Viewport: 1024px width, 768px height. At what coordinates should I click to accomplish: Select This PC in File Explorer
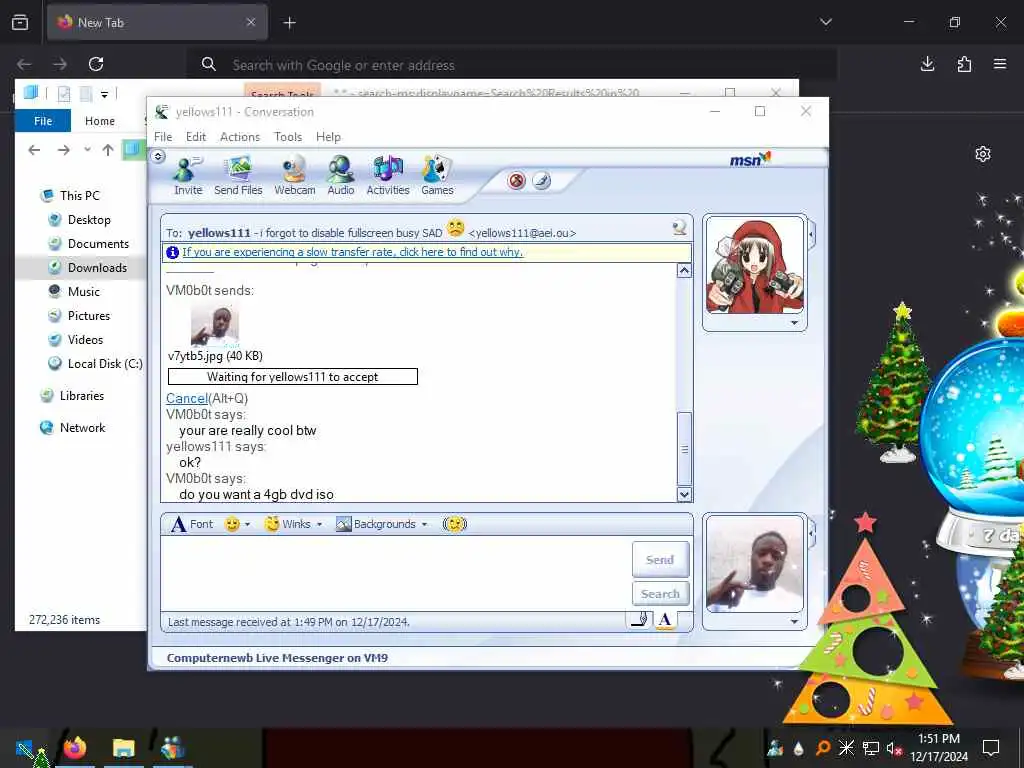(80, 195)
